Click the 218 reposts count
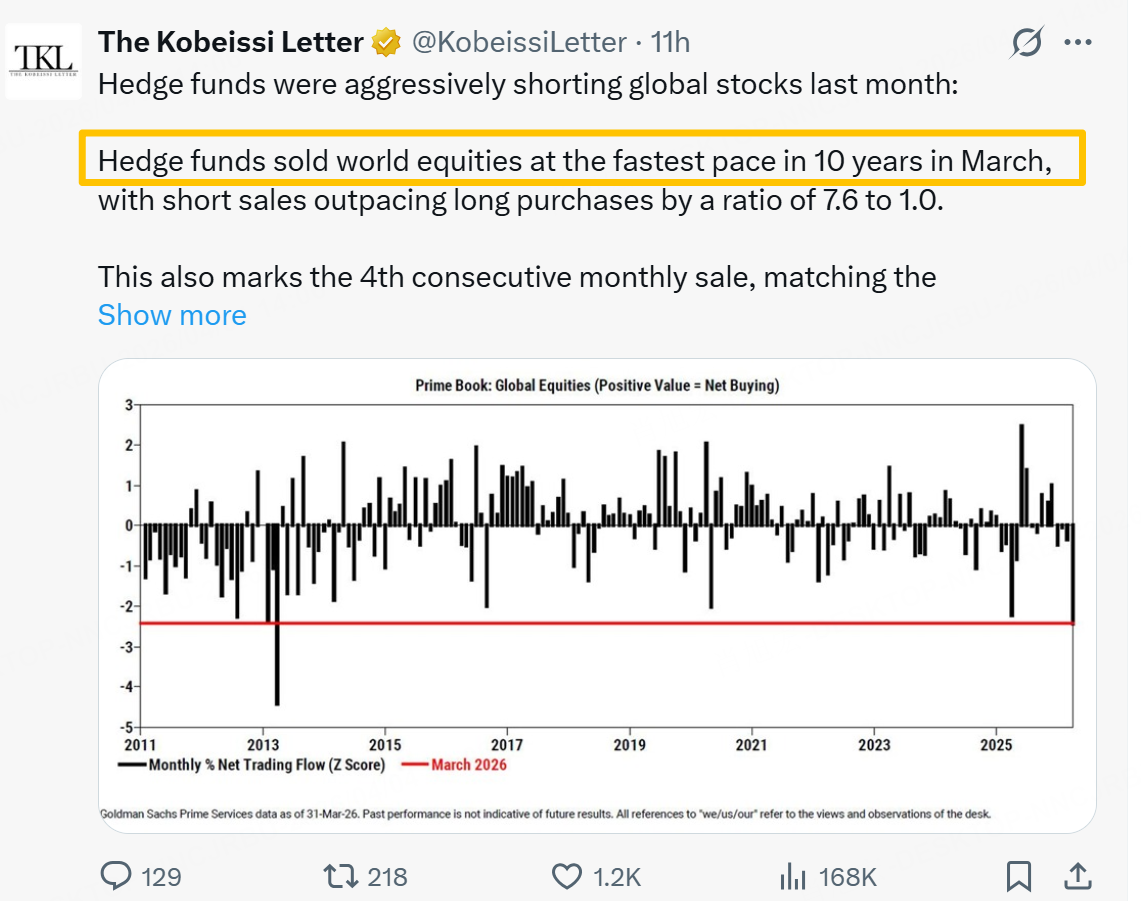Screen dimensions: 1141x901 [x=387, y=877]
